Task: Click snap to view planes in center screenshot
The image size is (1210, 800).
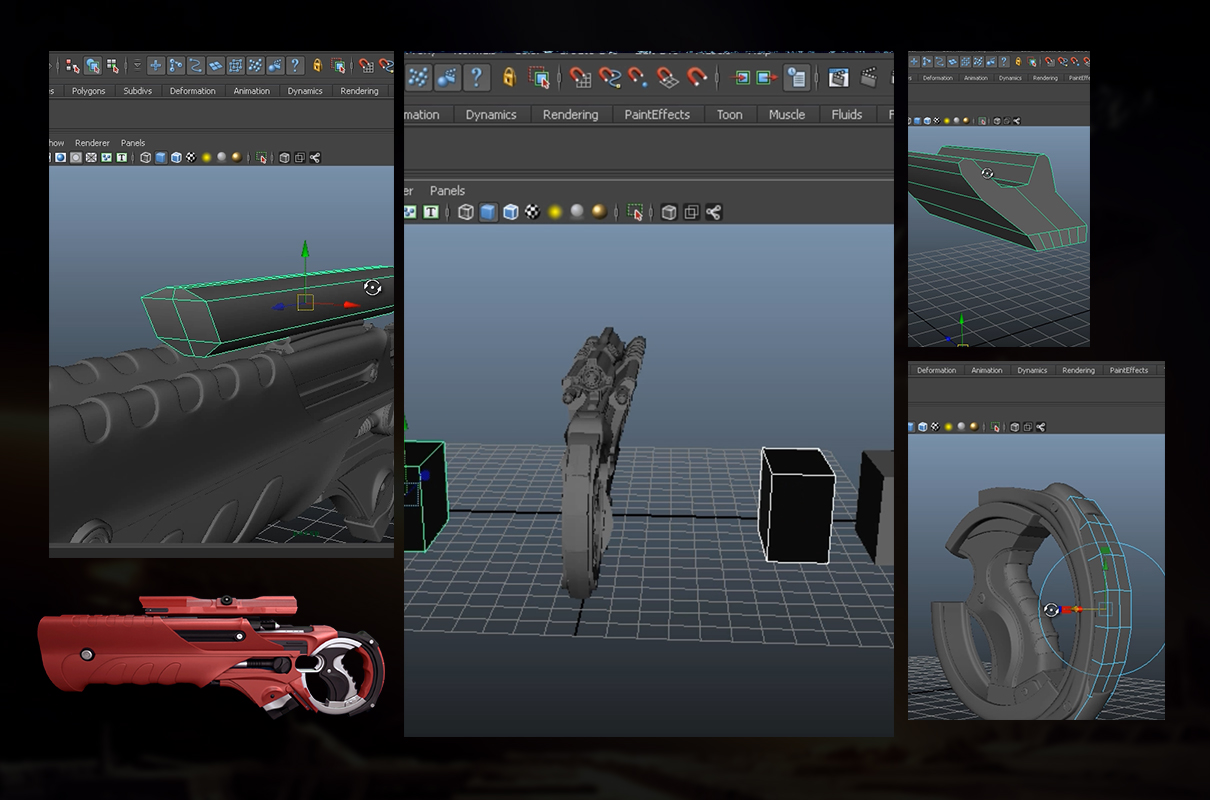Action: (667, 77)
